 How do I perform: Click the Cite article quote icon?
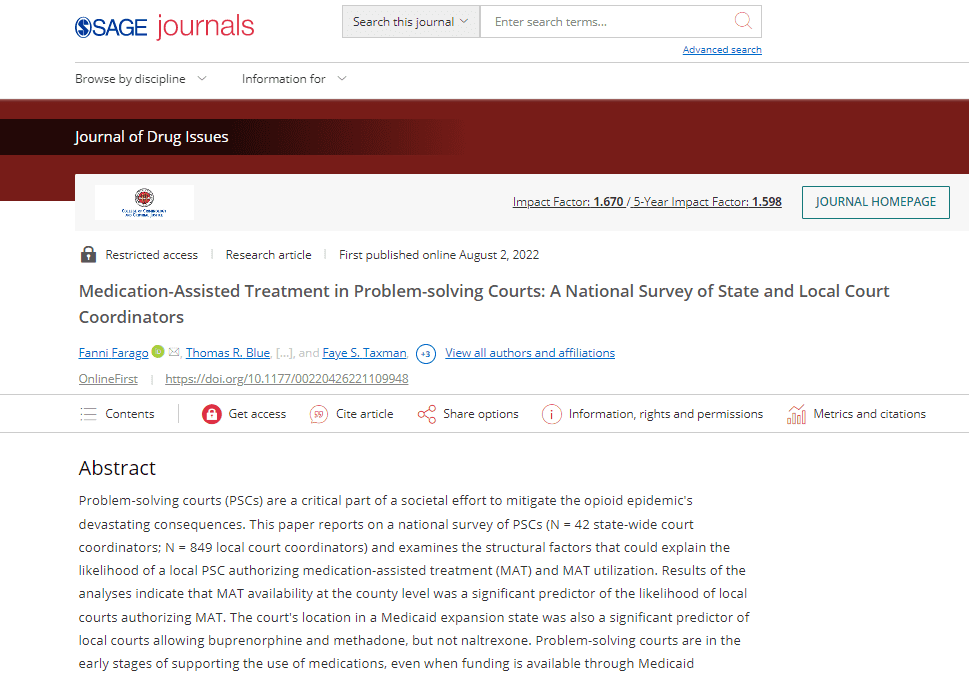click(x=318, y=414)
